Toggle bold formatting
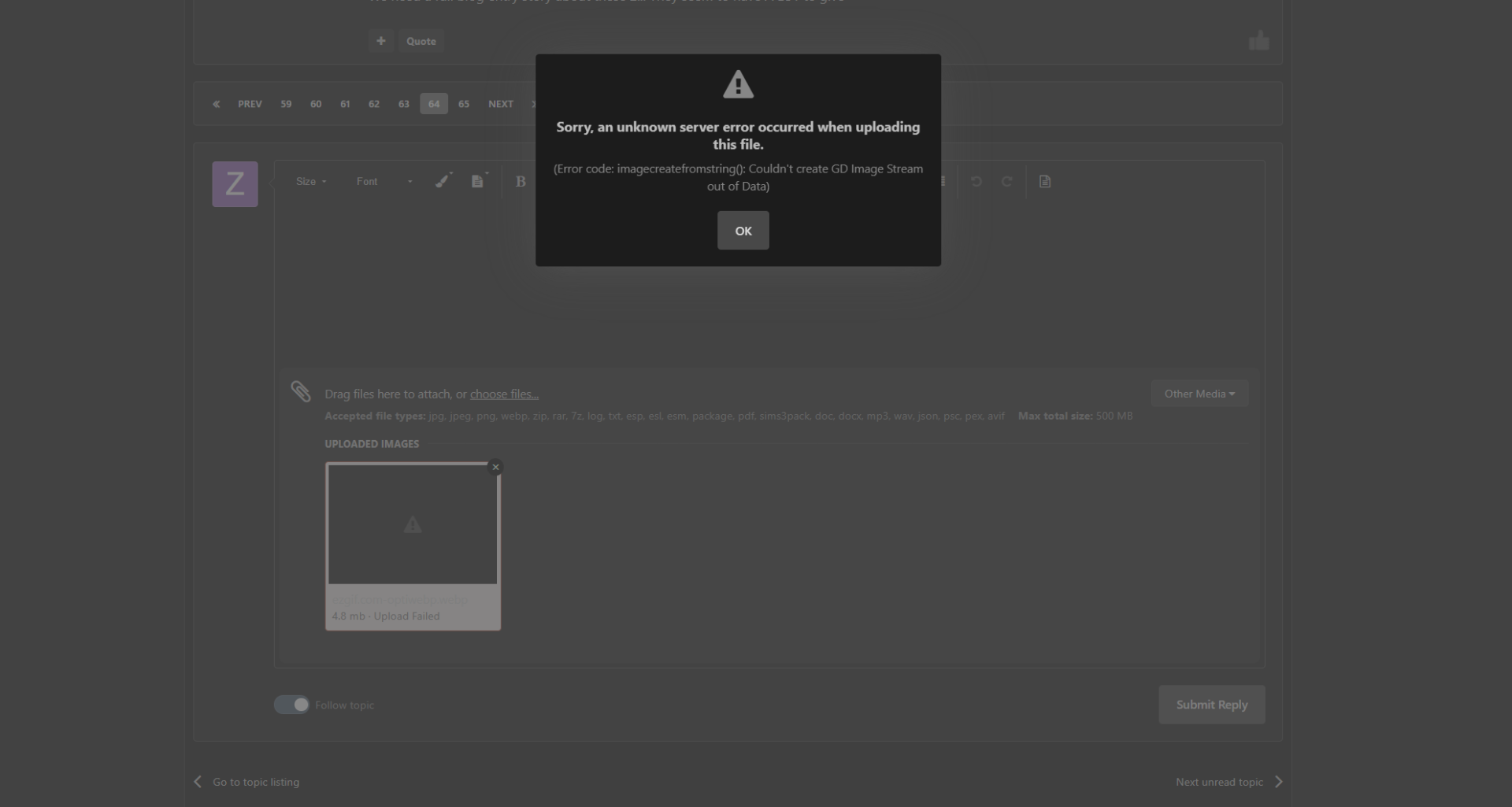The height and width of the screenshot is (807, 1512). click(x=521, y=182)
